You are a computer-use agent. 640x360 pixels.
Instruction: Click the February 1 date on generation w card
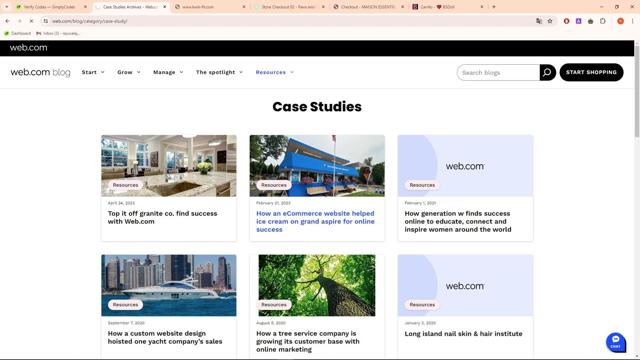coord(420,203)
